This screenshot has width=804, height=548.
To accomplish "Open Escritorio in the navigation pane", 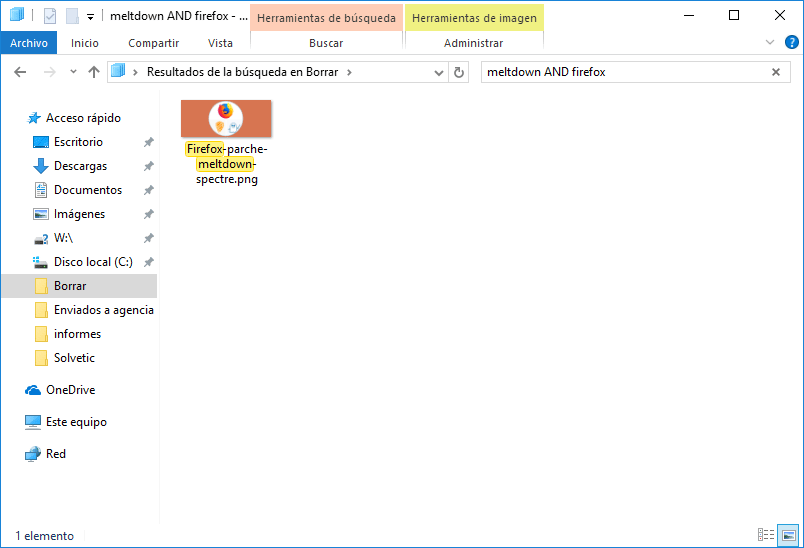I will [x=78, y=142].
